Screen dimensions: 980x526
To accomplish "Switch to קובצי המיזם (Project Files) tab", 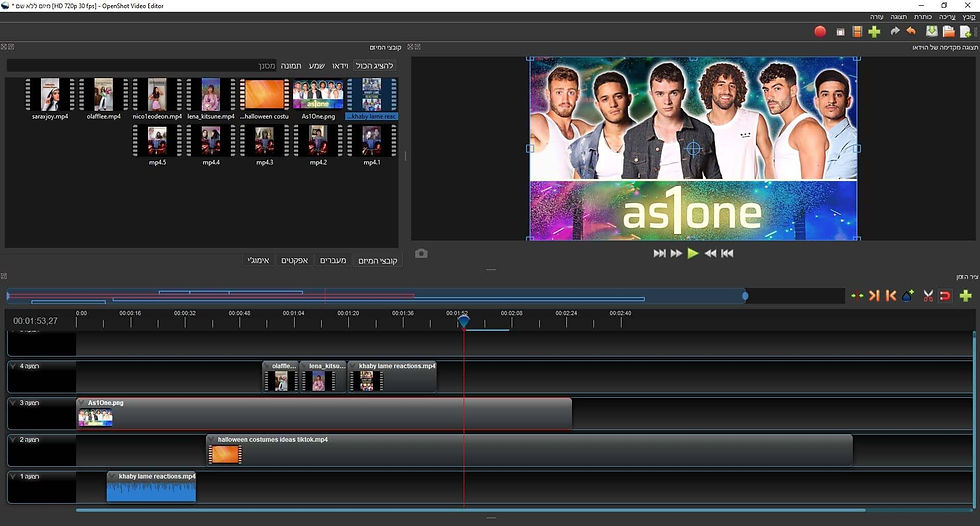I will [x=378, y=261].
